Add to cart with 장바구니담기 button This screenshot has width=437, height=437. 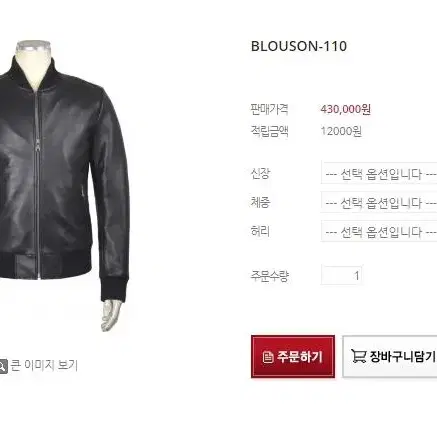[x=390, y=357]
